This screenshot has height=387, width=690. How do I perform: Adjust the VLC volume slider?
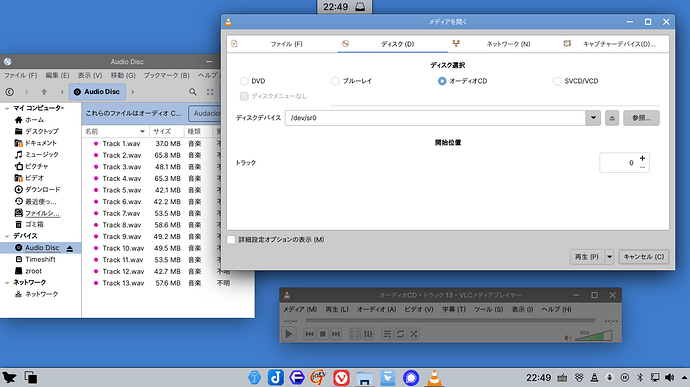[x=593, y=336]
